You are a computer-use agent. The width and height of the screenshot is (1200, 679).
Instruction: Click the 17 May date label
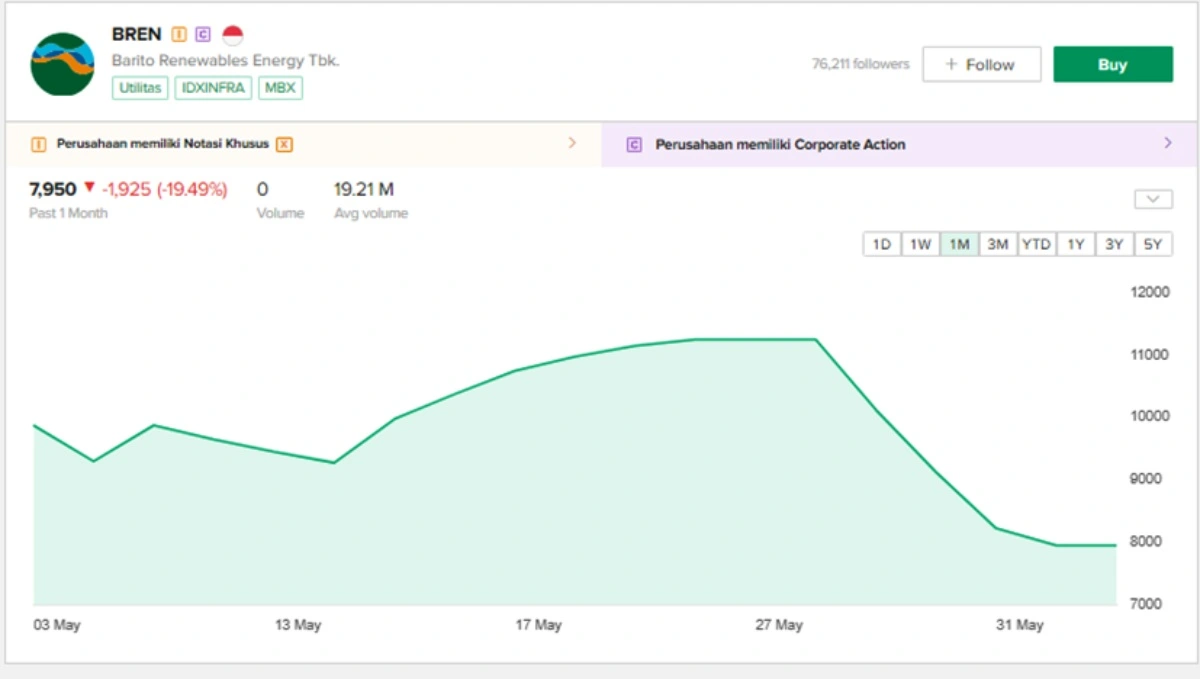coord(538,625)
